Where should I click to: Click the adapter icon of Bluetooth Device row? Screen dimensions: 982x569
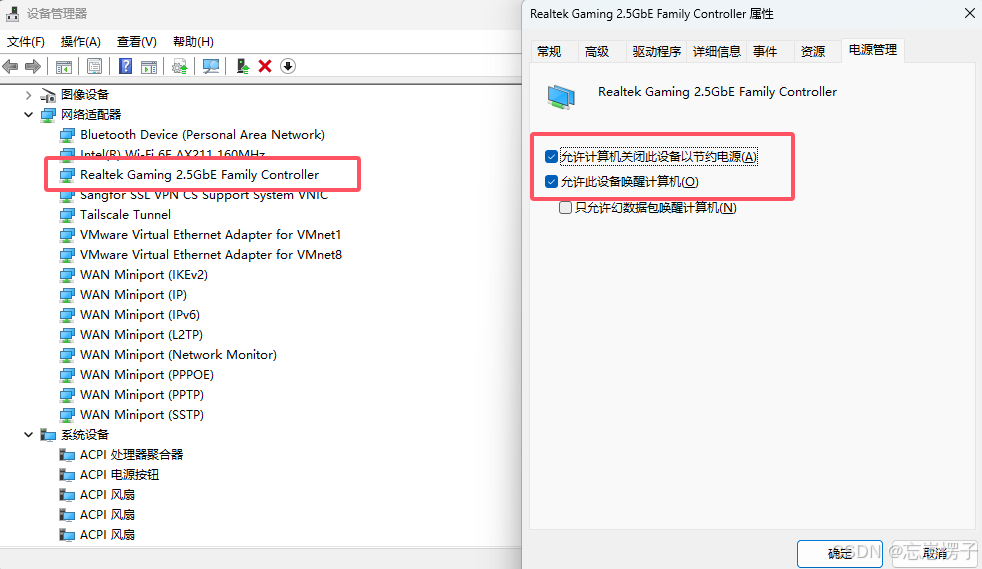click(x=67, y=135)
